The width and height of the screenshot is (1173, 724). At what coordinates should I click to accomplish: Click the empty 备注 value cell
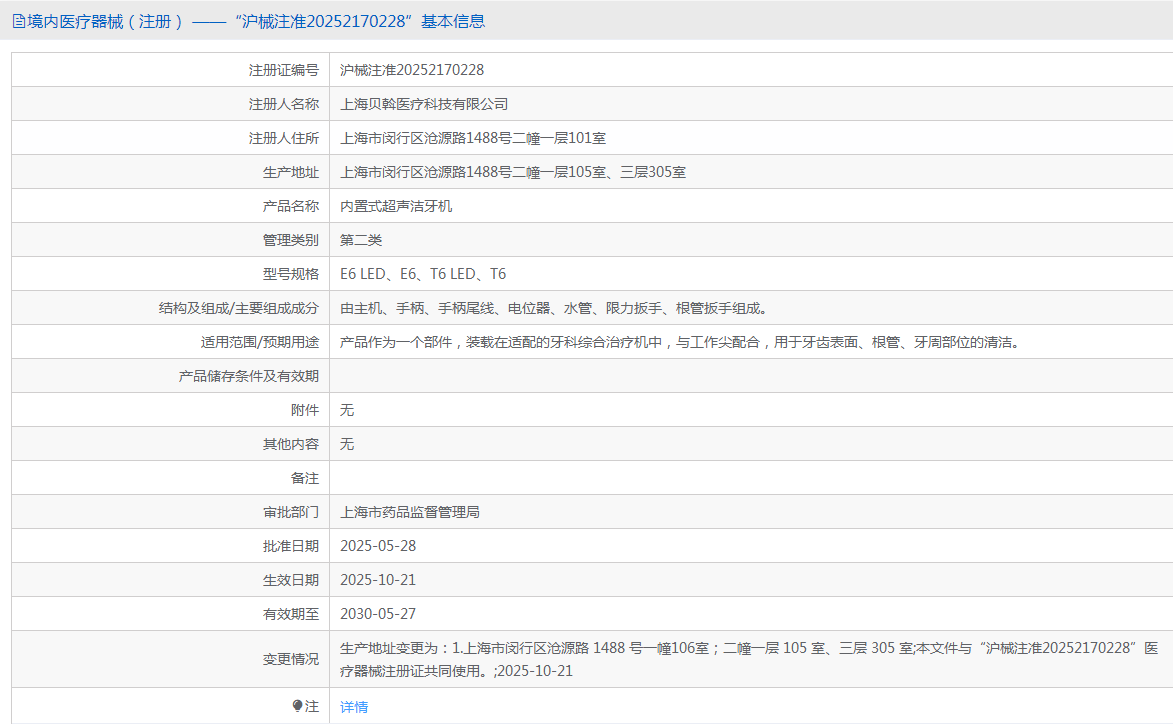(750, 478)
